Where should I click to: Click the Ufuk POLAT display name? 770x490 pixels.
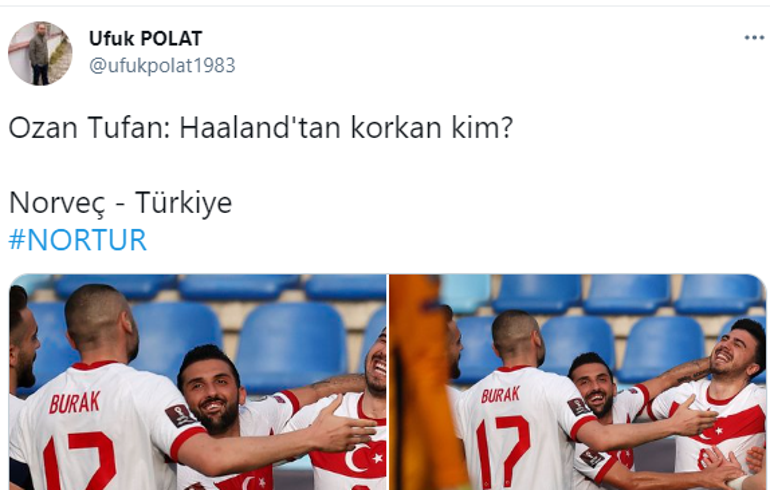coord(145,38)
